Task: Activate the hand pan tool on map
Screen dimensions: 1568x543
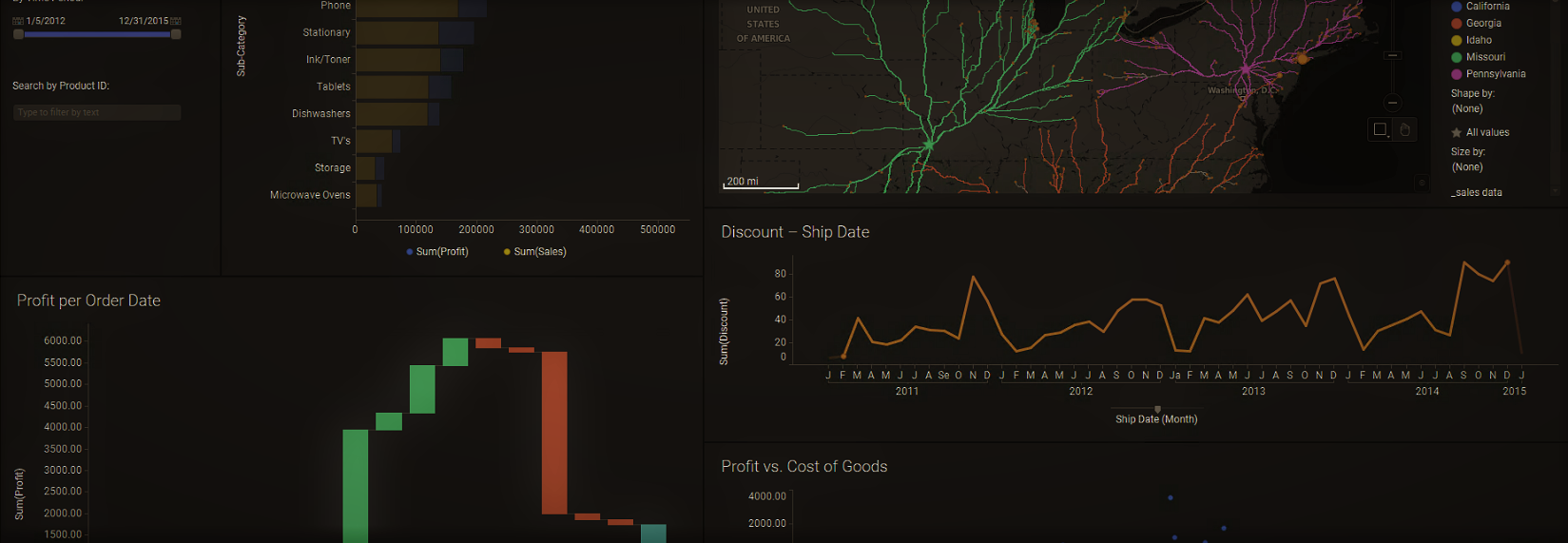Action: pos(1404,129)
